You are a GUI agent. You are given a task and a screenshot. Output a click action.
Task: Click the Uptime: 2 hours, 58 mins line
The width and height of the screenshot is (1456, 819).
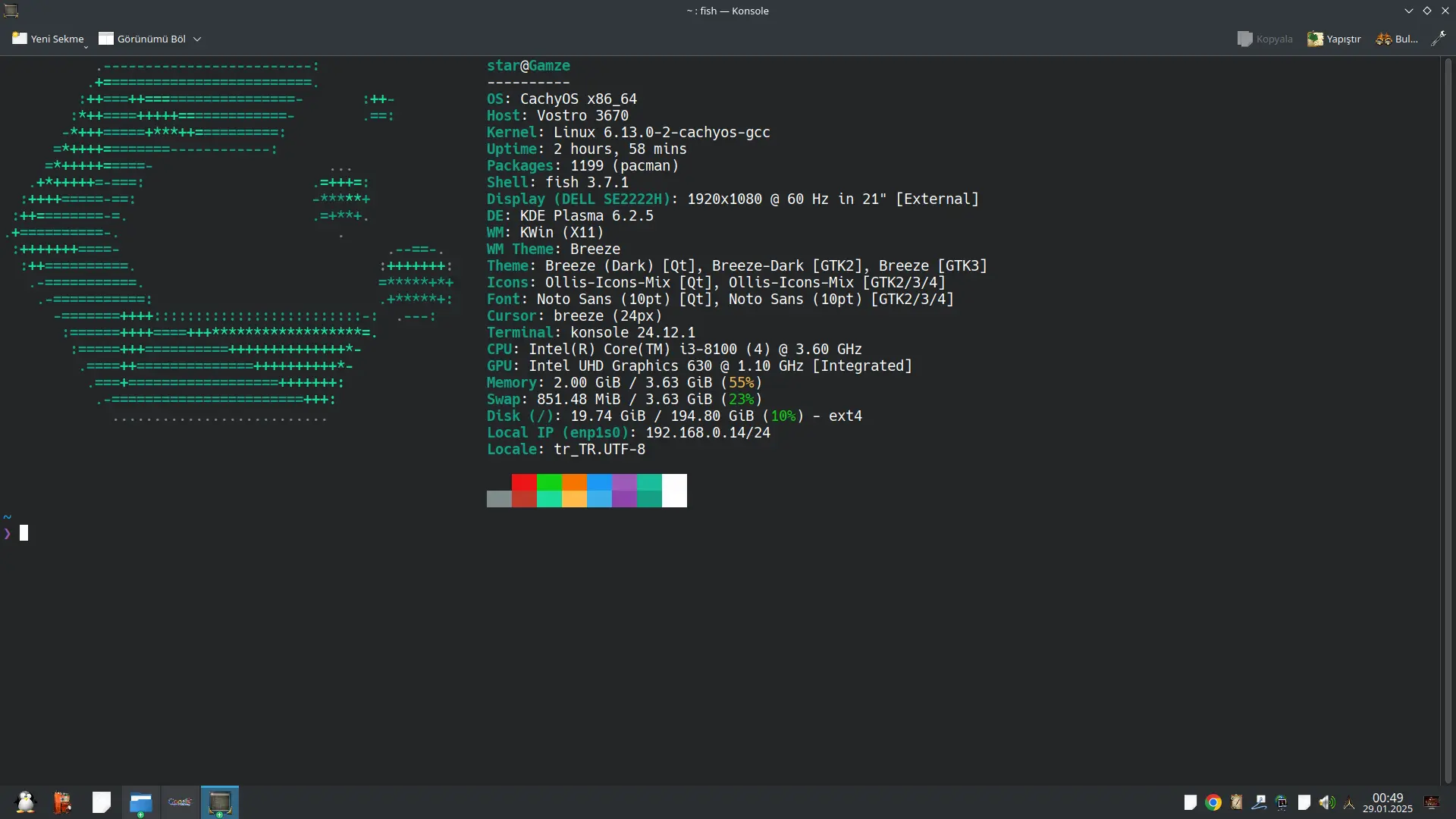pos(587,149)
